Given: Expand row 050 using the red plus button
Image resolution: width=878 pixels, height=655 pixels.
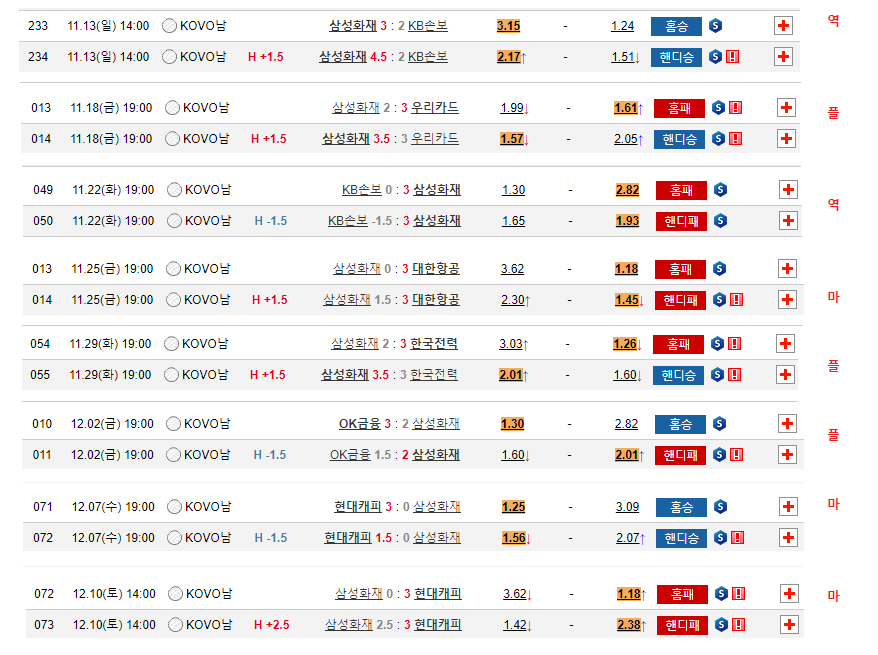Looking at the screenshot, I should pyautogui.click(x=787, y=221).
